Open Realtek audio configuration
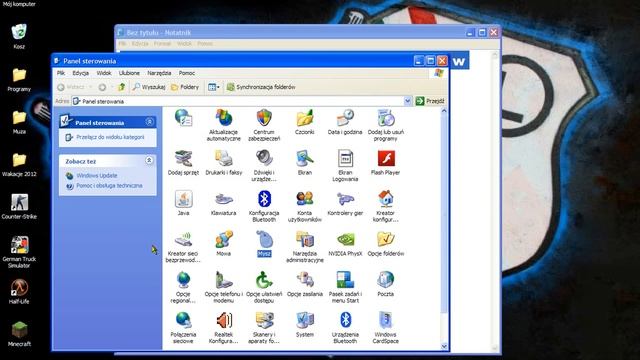This screenshot has width=640, height=360. (224, 327)
